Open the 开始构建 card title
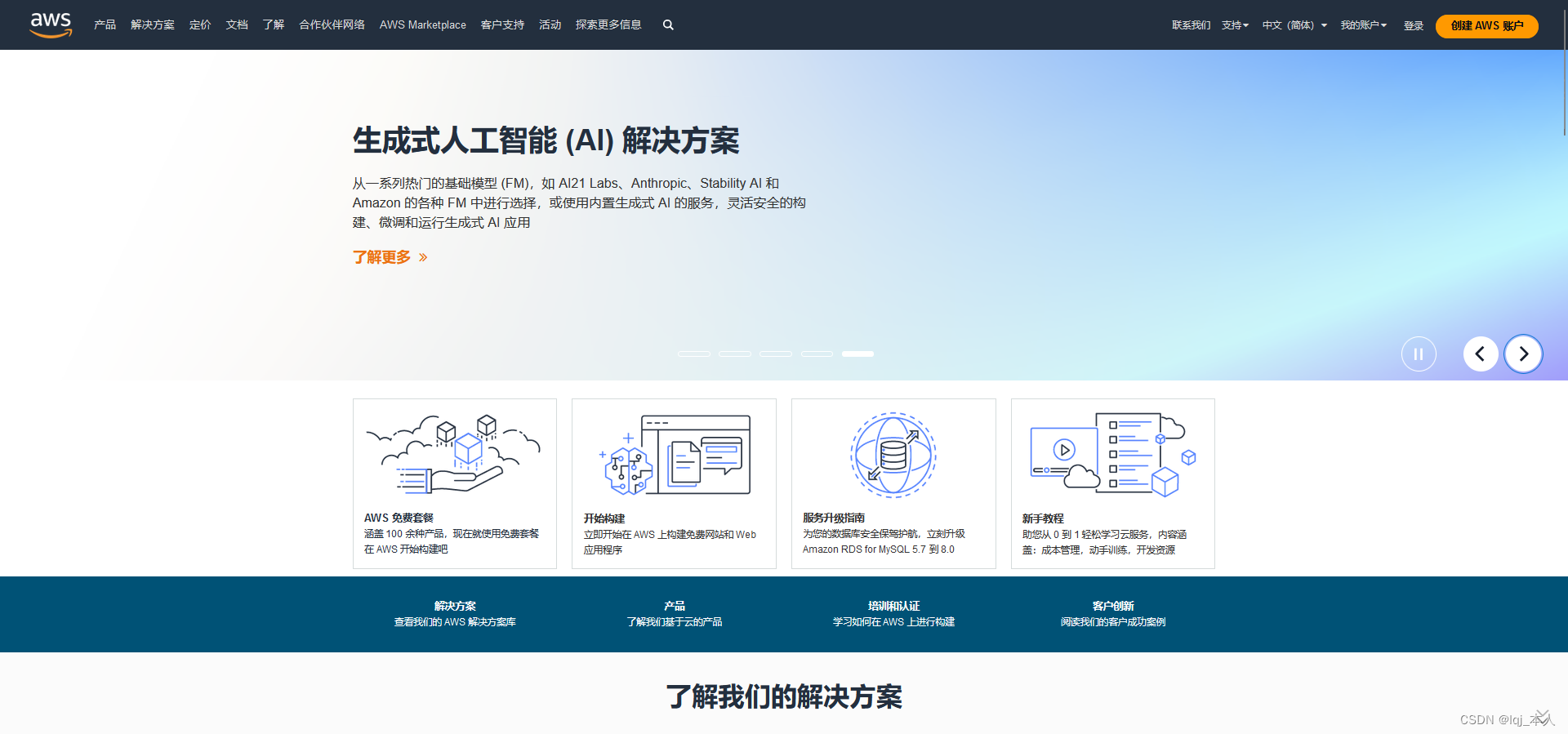This screenshot has height=734, width=1568. [x=604, y=518]
